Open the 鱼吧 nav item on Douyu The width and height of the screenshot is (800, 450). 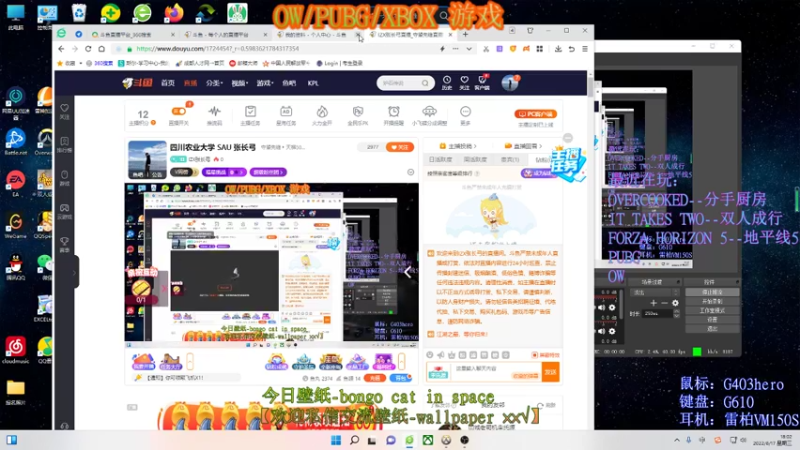click(289, 83)
